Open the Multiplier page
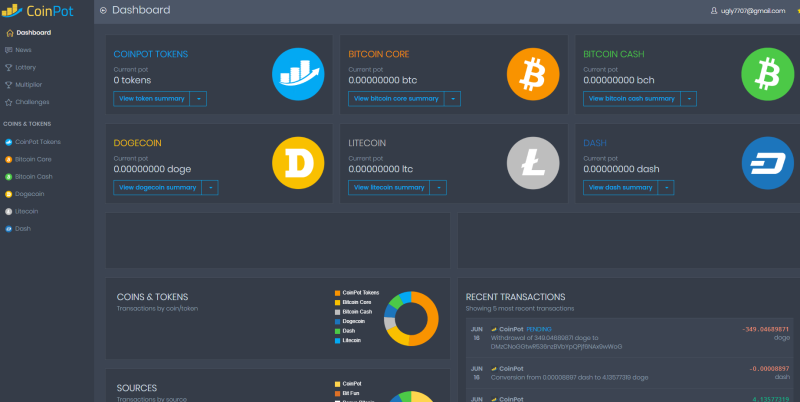Screen dimensions: 800x402 29,85
